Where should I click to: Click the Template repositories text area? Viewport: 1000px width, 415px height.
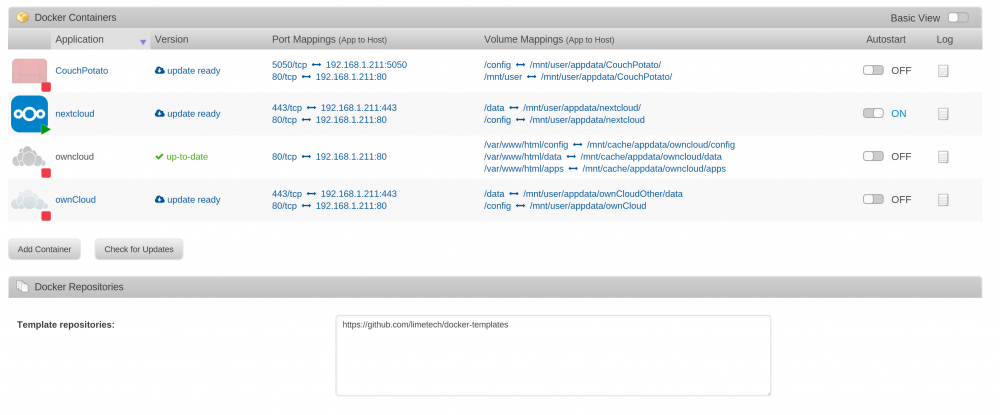553,355
